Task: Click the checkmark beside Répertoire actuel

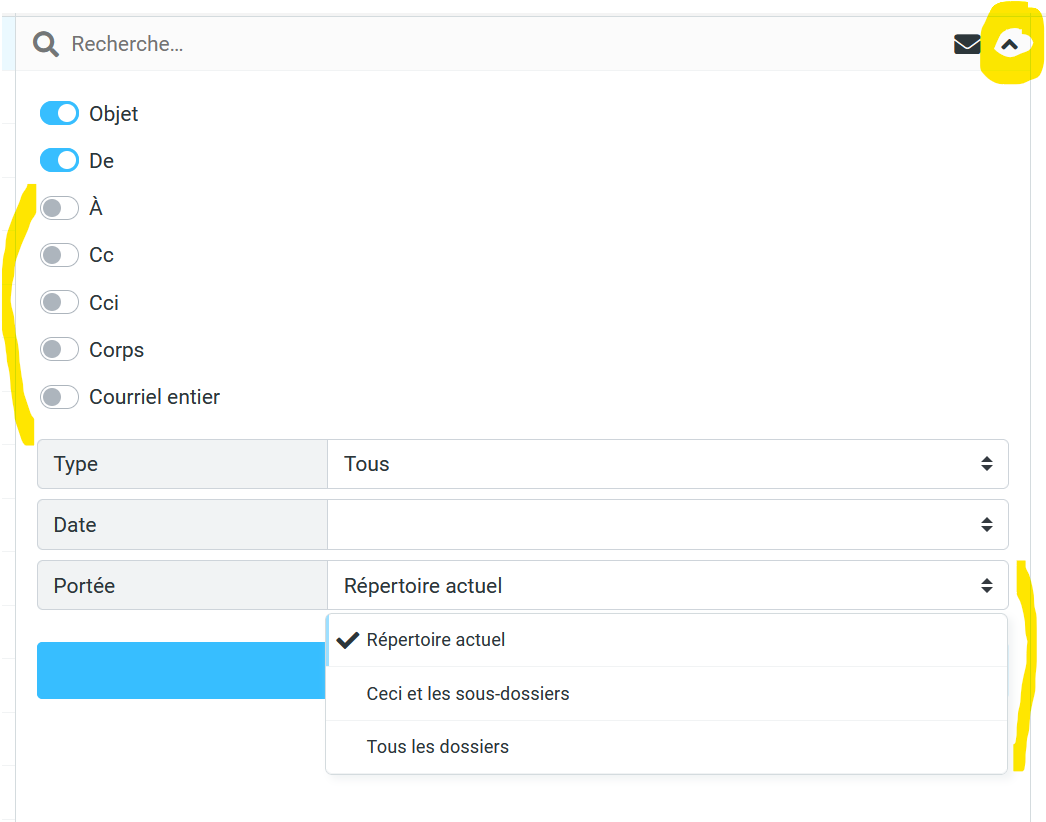Action: coord(347,640)
